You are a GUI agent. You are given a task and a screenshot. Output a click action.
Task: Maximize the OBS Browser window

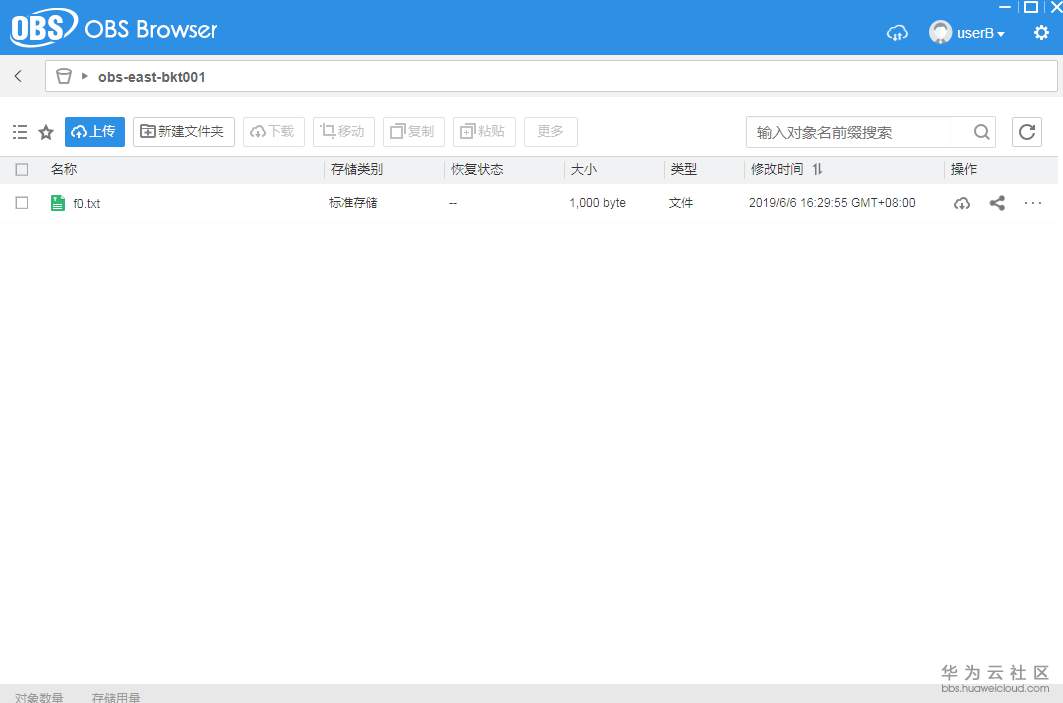click(x=1030, y=7)
